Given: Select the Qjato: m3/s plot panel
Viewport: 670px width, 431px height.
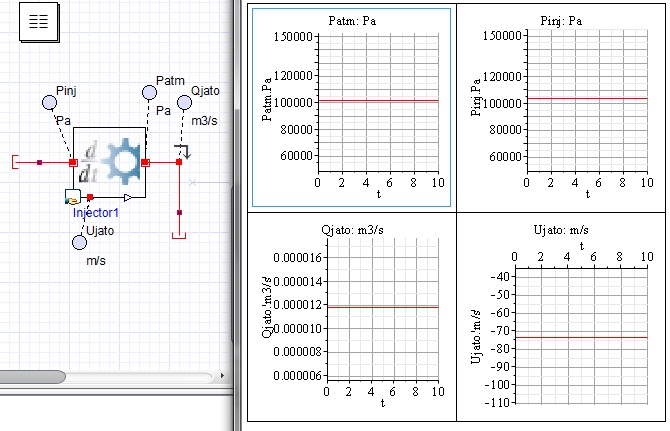Looking at the screenshot, I should (x=350, y=316).
